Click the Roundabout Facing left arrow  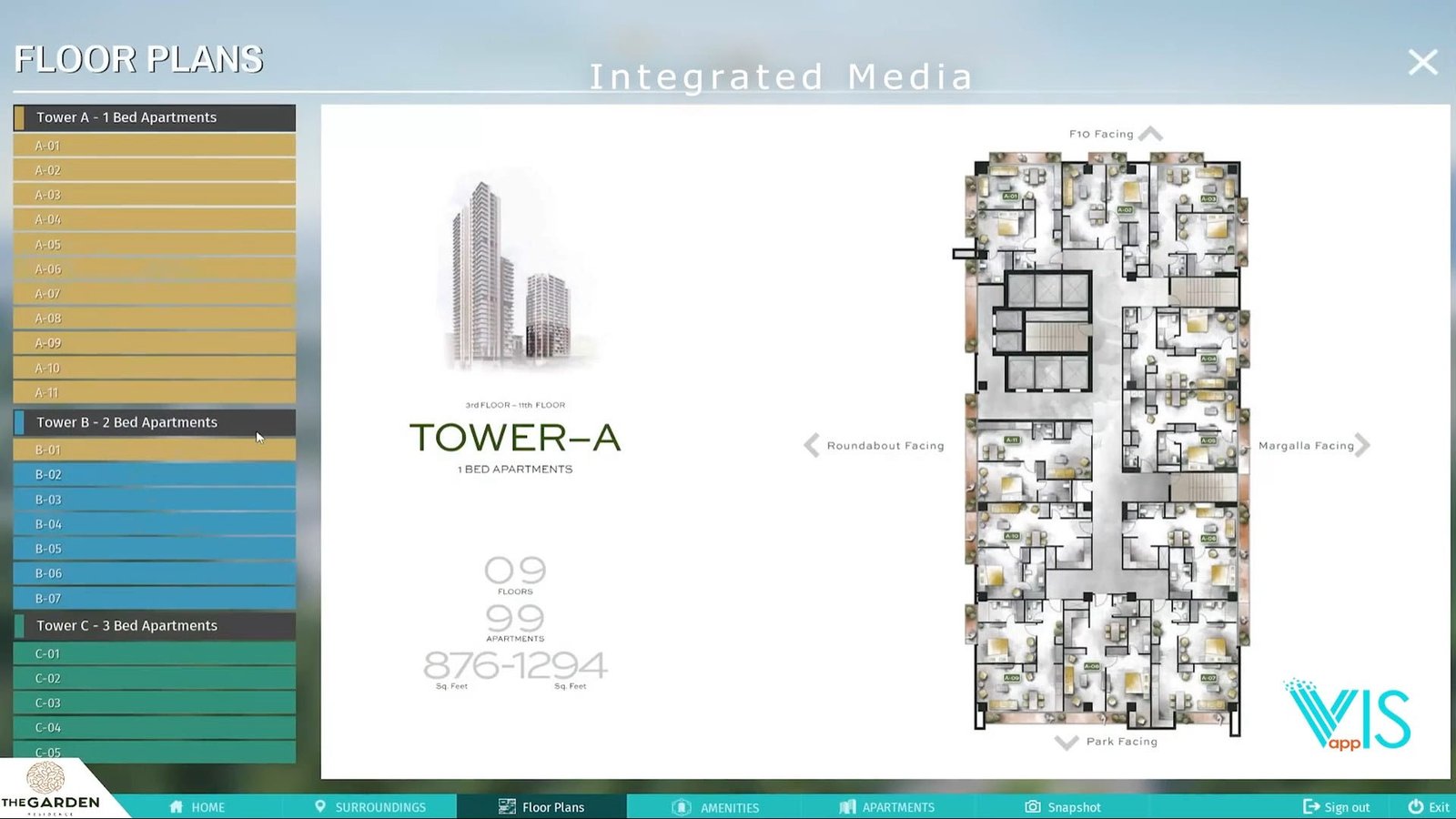812,446
